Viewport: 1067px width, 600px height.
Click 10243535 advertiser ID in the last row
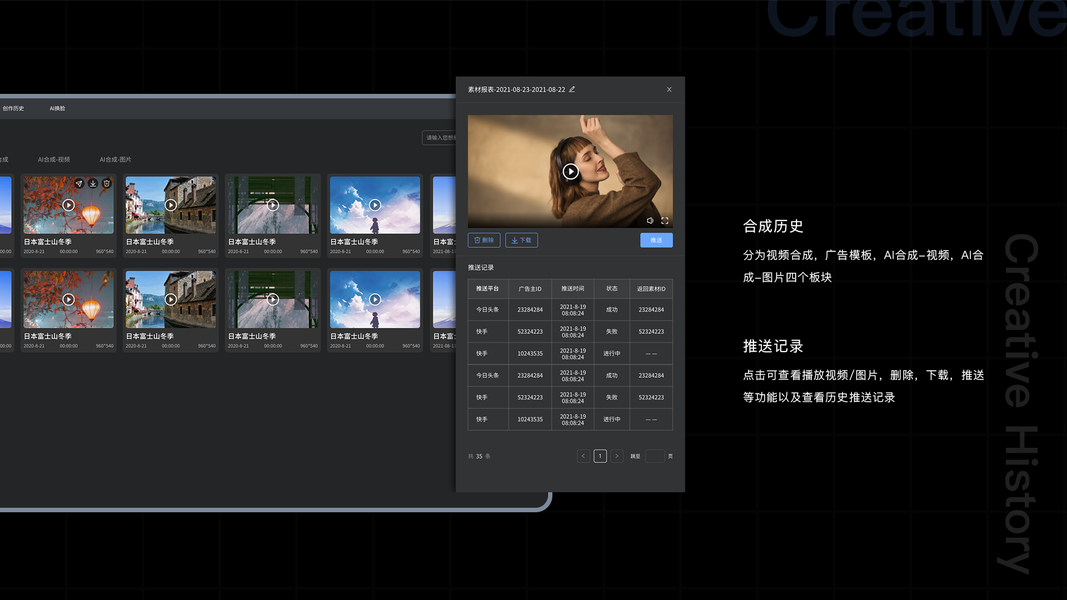point(530,419)
